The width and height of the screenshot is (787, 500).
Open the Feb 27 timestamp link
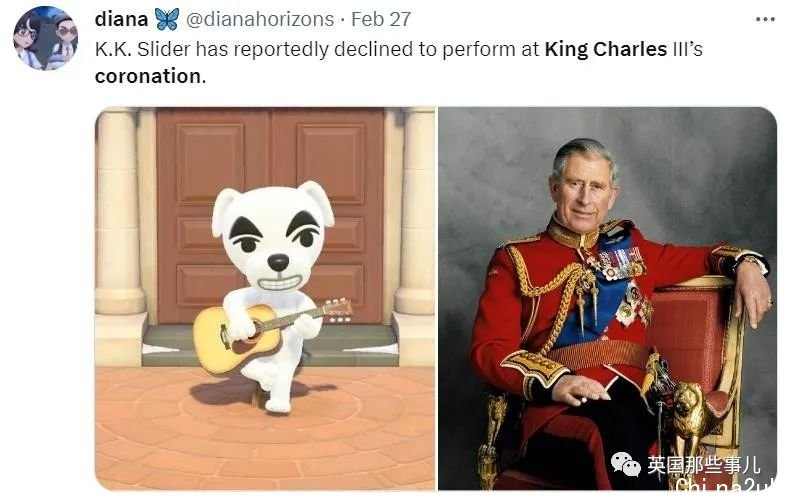381,20
